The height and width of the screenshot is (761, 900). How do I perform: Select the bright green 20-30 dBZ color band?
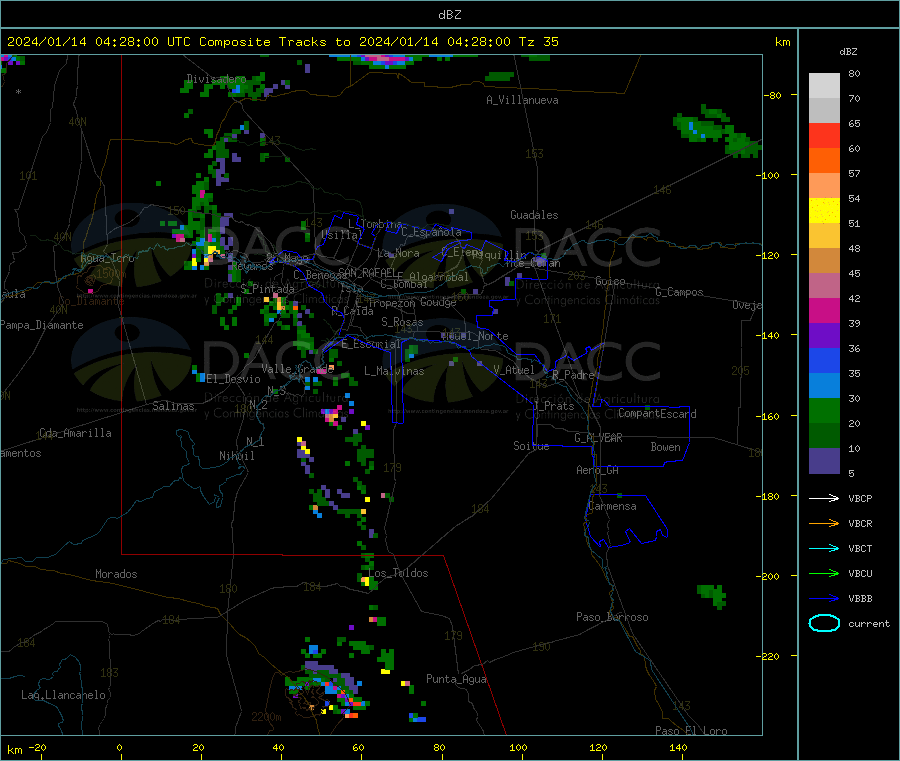click(824, 411)
